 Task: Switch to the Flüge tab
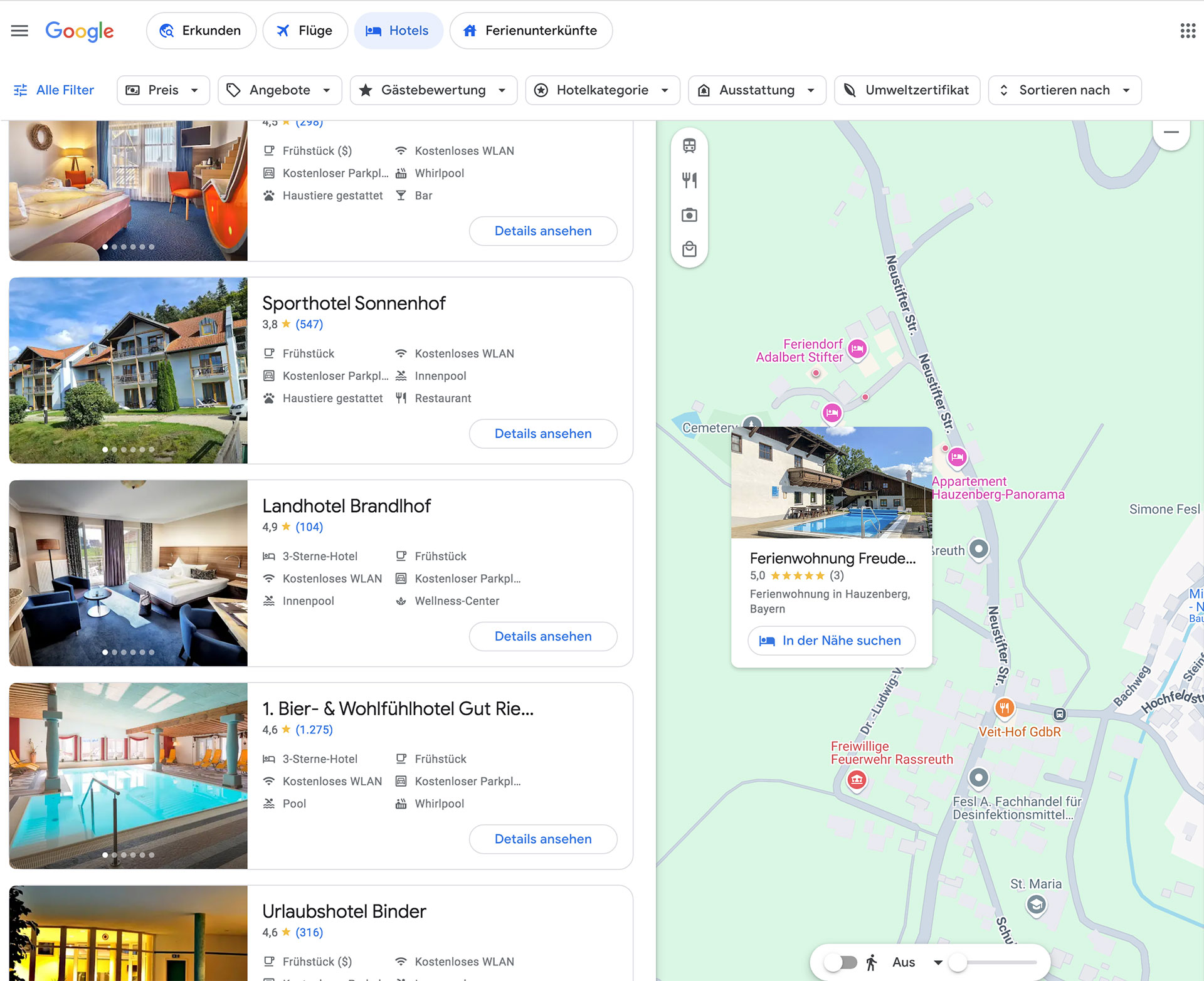coord(305,31)
